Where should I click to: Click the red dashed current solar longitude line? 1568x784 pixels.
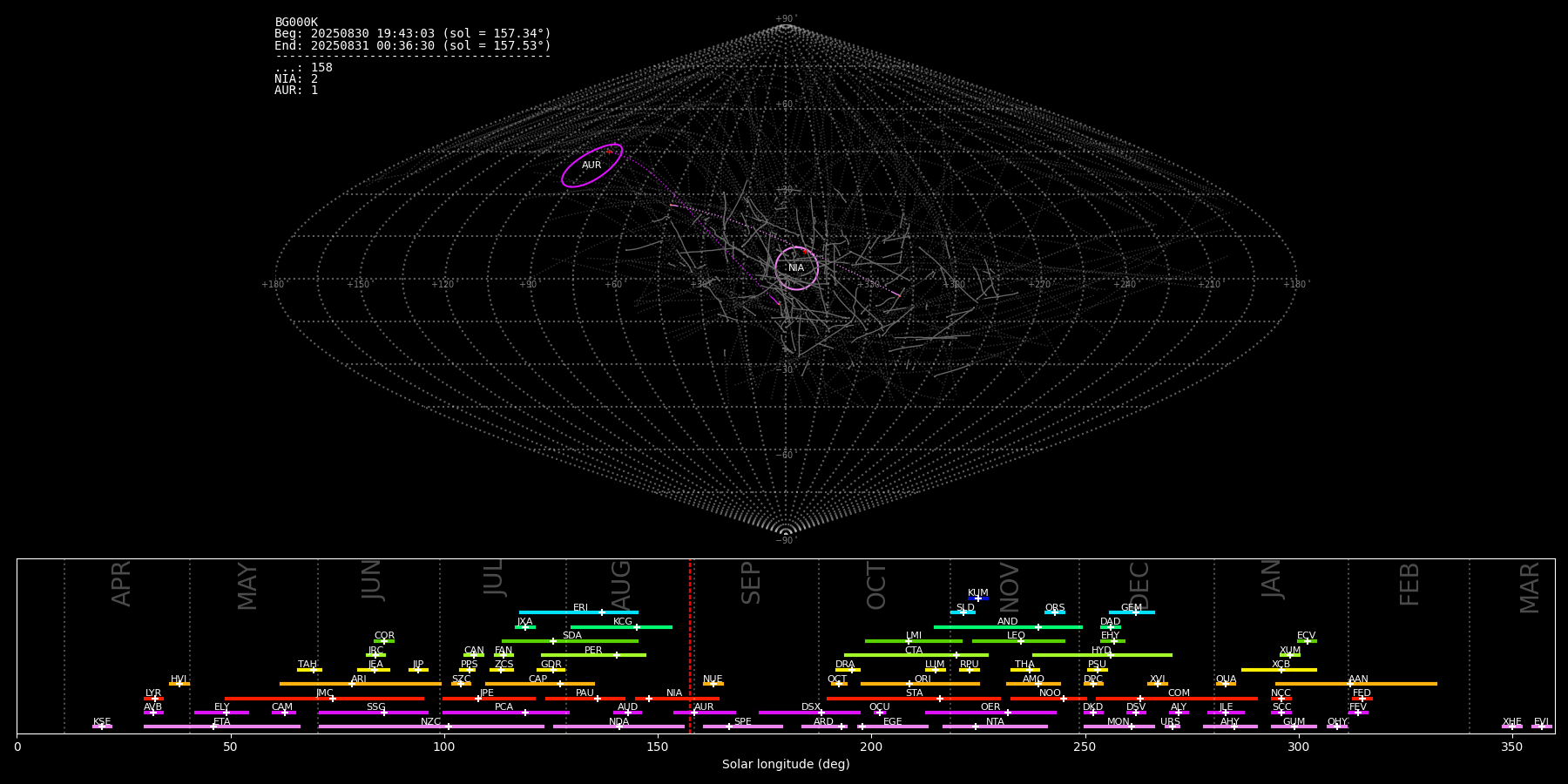(x=690, y=645)
